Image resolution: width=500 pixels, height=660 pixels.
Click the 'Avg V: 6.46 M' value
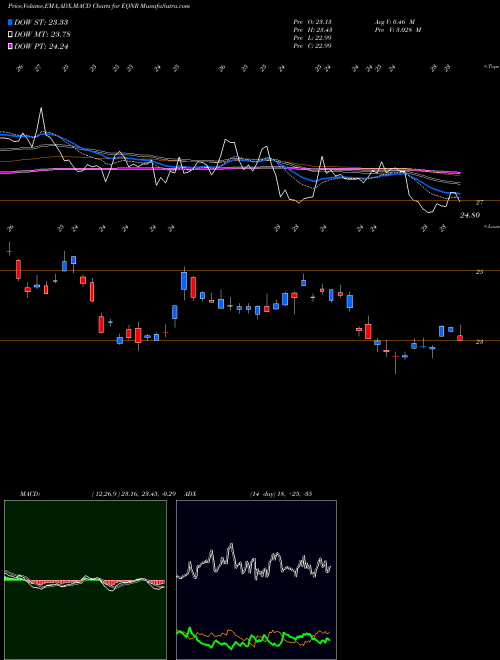395,22
